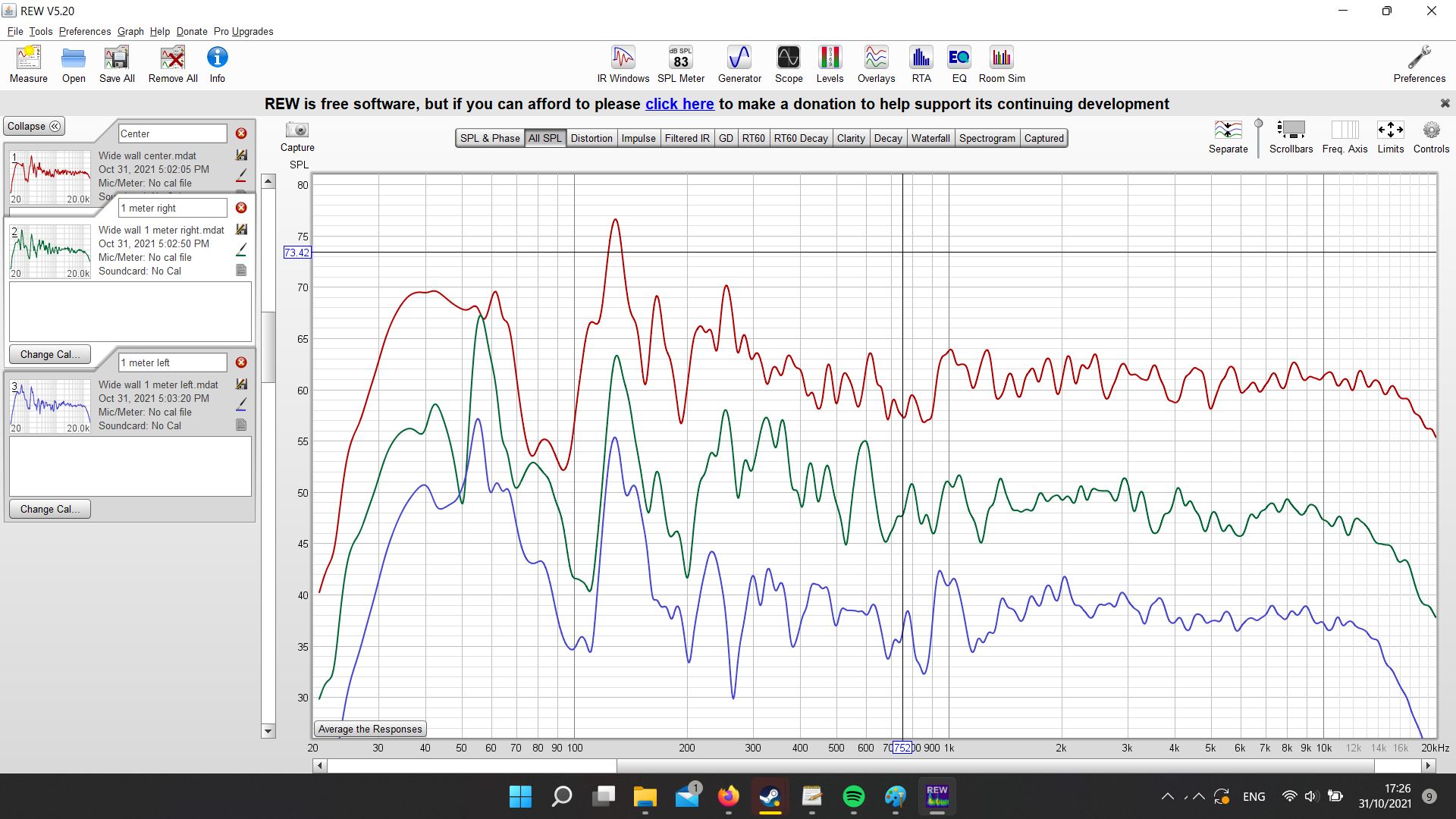Viewport: 1456px width, 819px height.
Task: Click the Open file icon
Action: click(x=74, y=64)
